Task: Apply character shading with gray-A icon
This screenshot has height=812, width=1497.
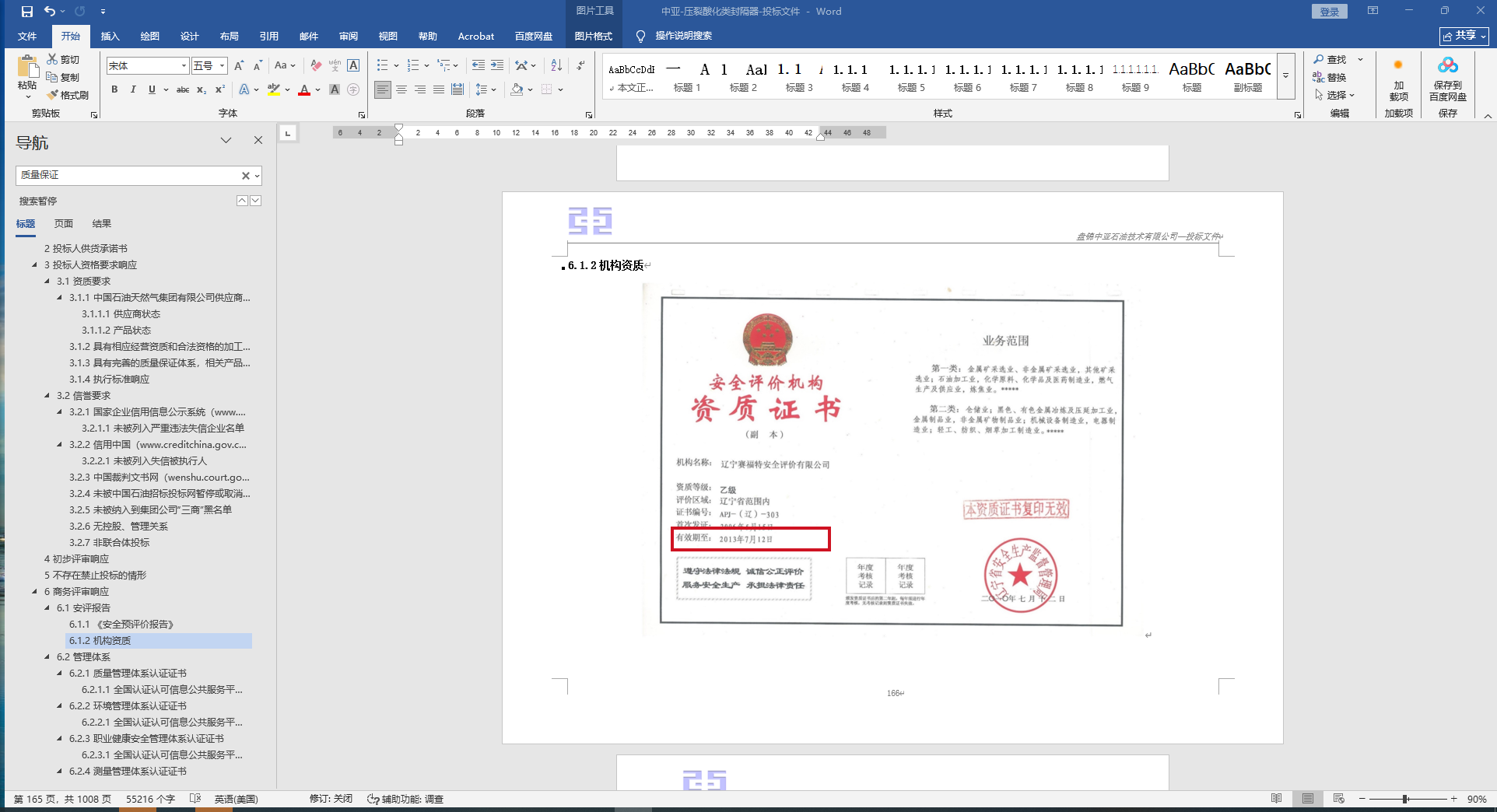Action: pos(335,89)
